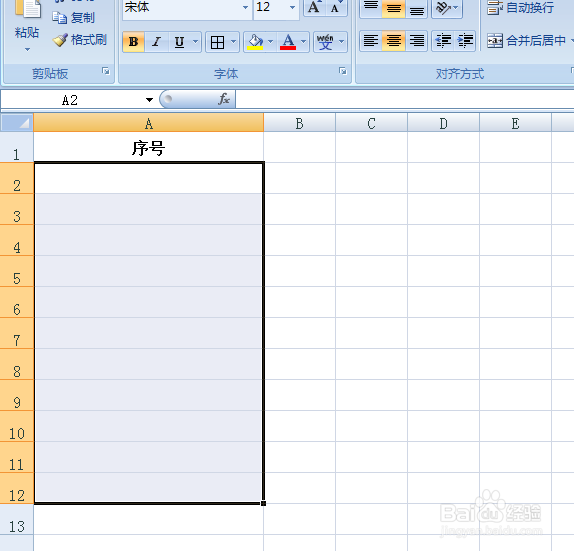Select column D header
Viewport: 574px width, 551px height.
(443, 123)
